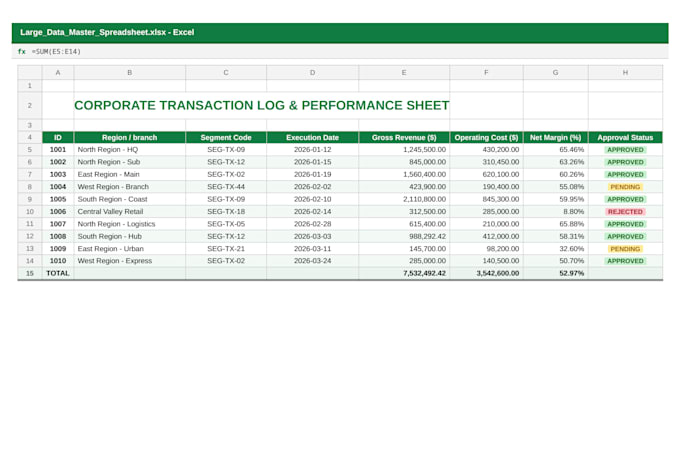Select the East Region - Main cell
Screen dimensions: 680x459
pos(130,174)
